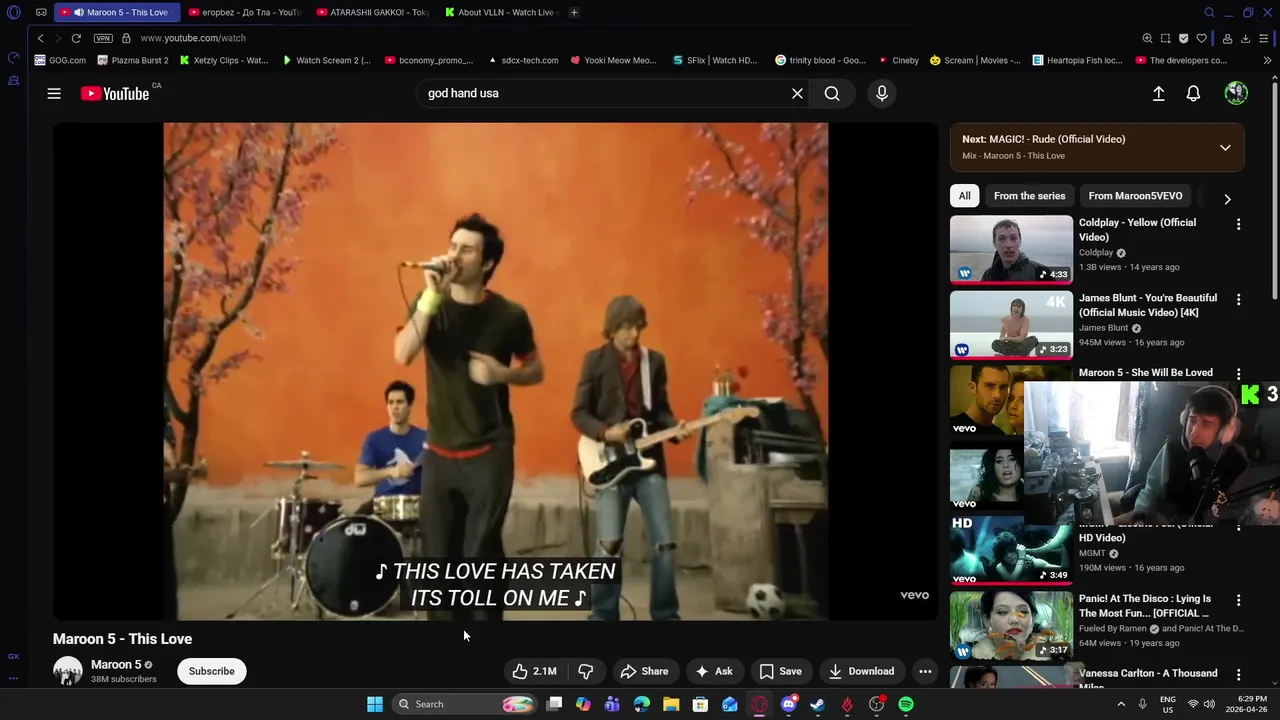This screenshot has width=1280, height=720.
Task: Open options for Panic! At The Disco video
Action: [1238, 600]
